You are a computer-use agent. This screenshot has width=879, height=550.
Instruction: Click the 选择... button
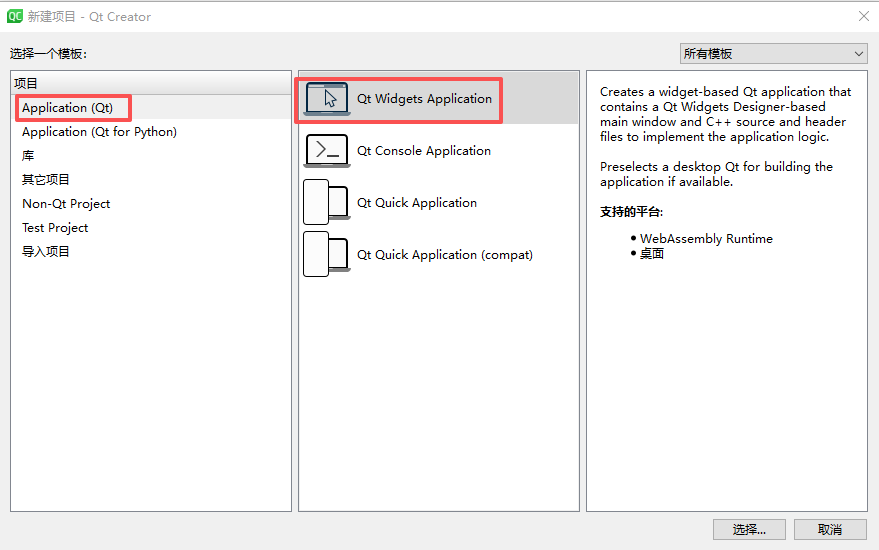[749, 529]
